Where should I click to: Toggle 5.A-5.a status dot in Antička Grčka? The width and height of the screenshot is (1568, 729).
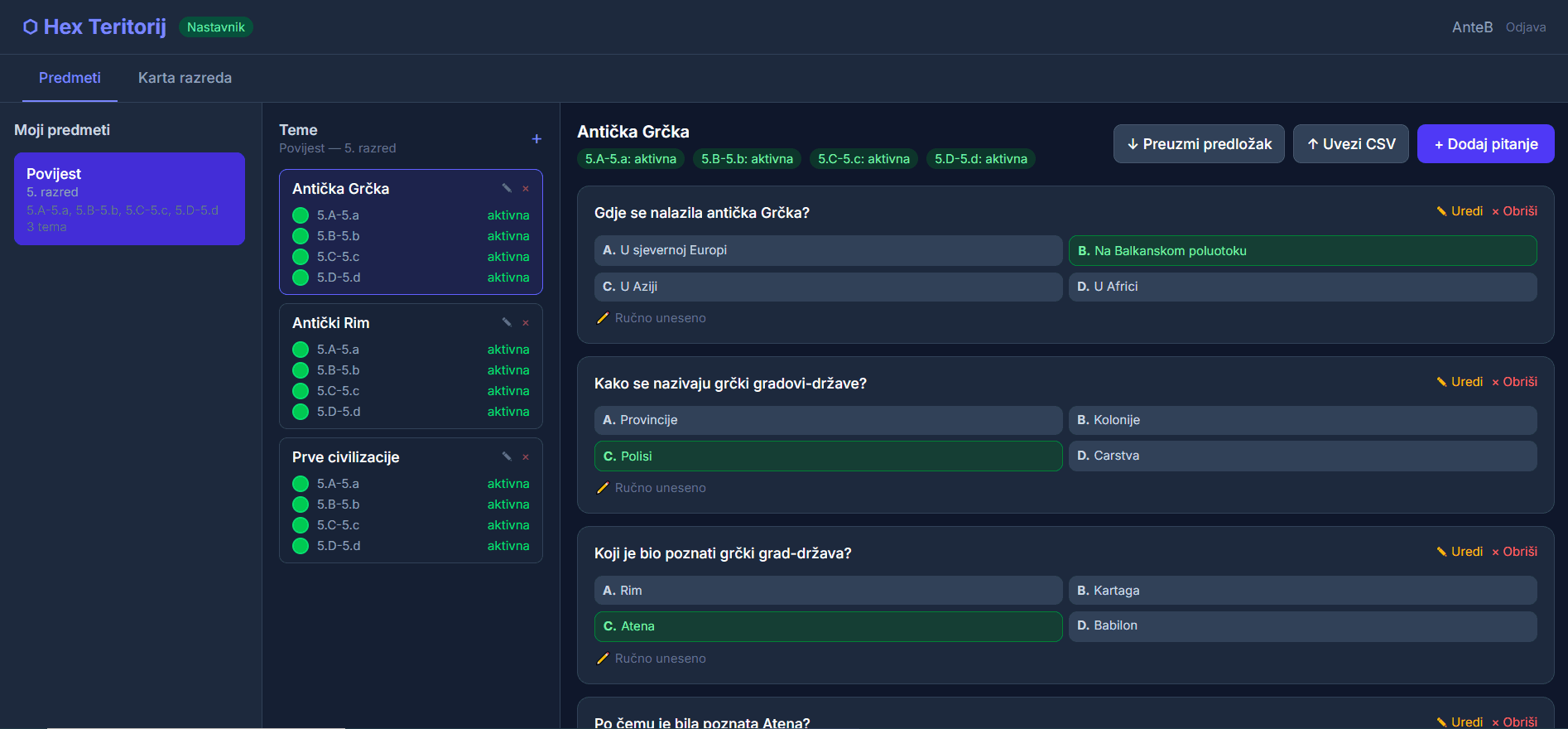pos(301,215)
